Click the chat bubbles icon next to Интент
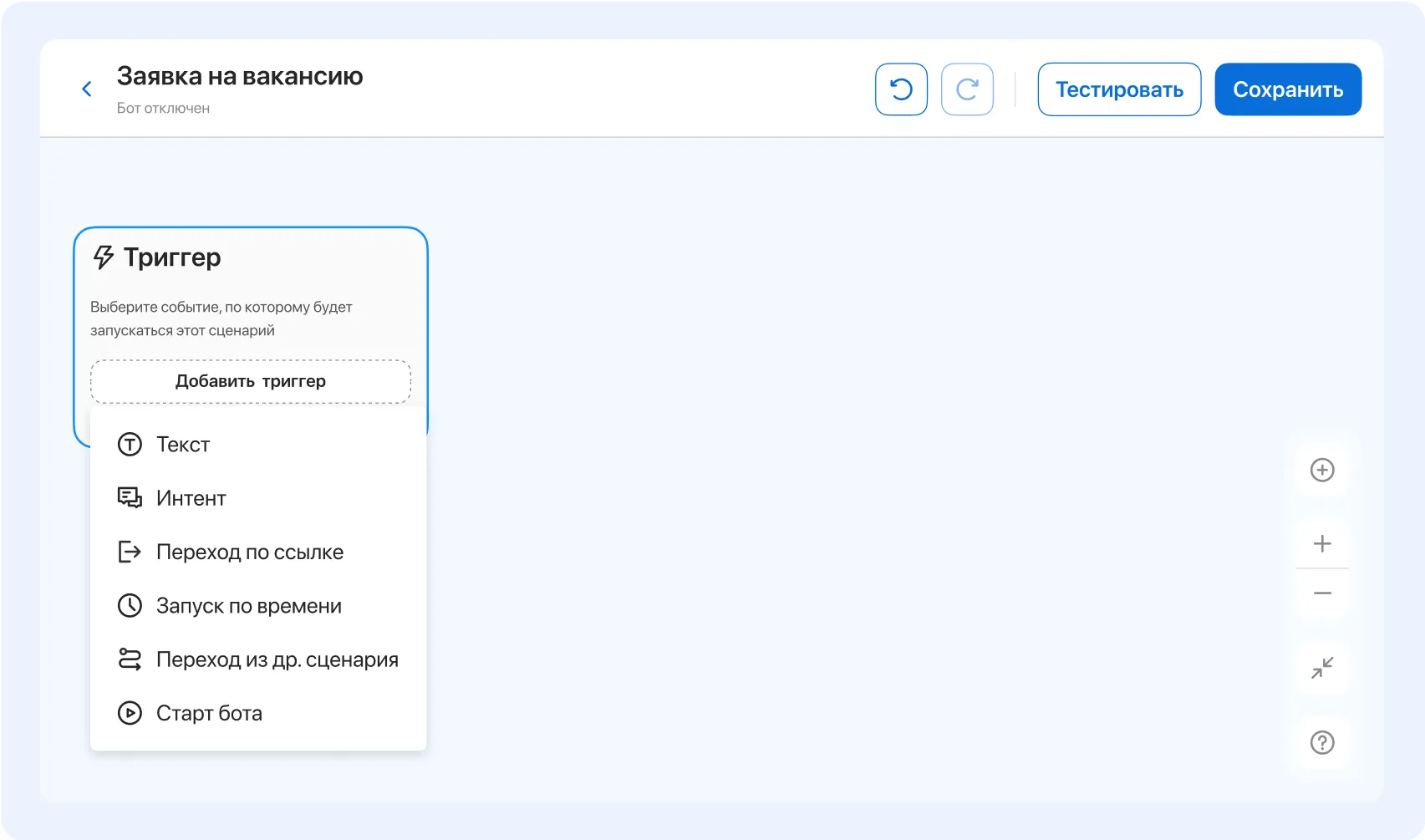 [x=130, y=497]
